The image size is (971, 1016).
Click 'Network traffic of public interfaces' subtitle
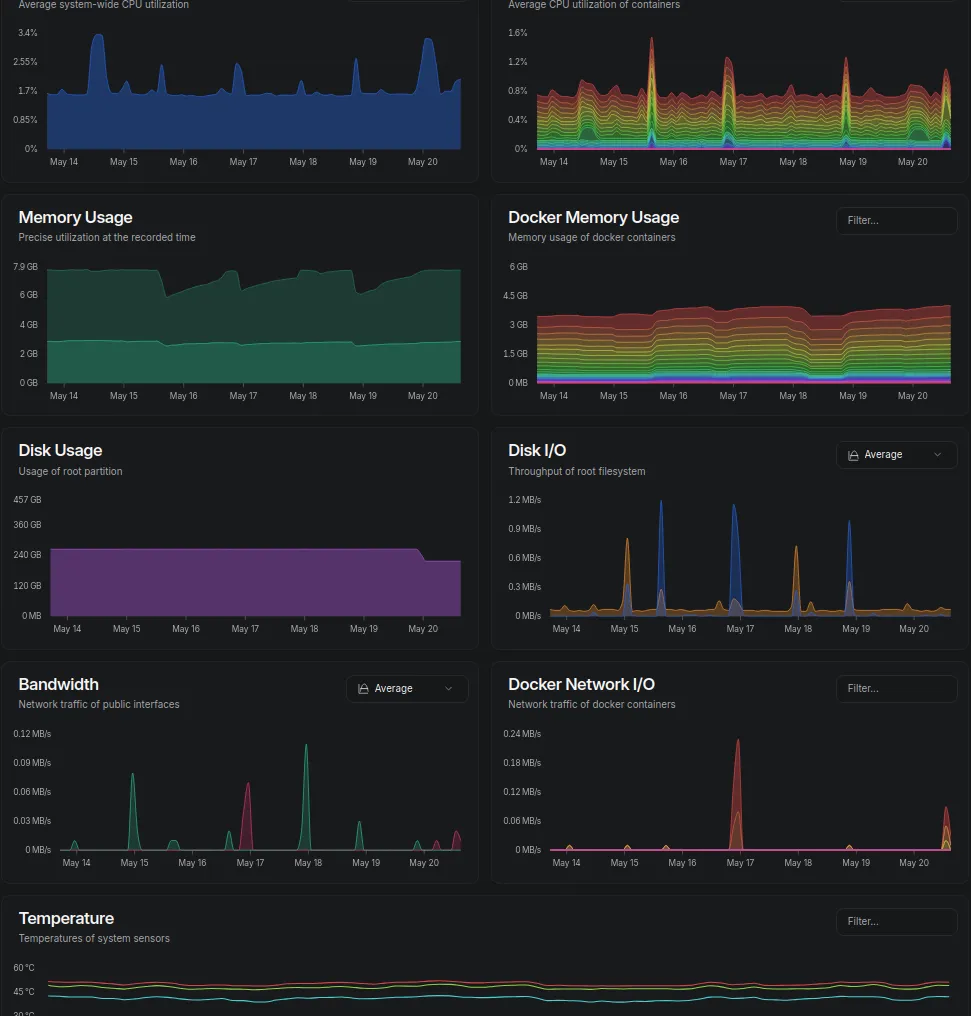click(x=98, y=704)
